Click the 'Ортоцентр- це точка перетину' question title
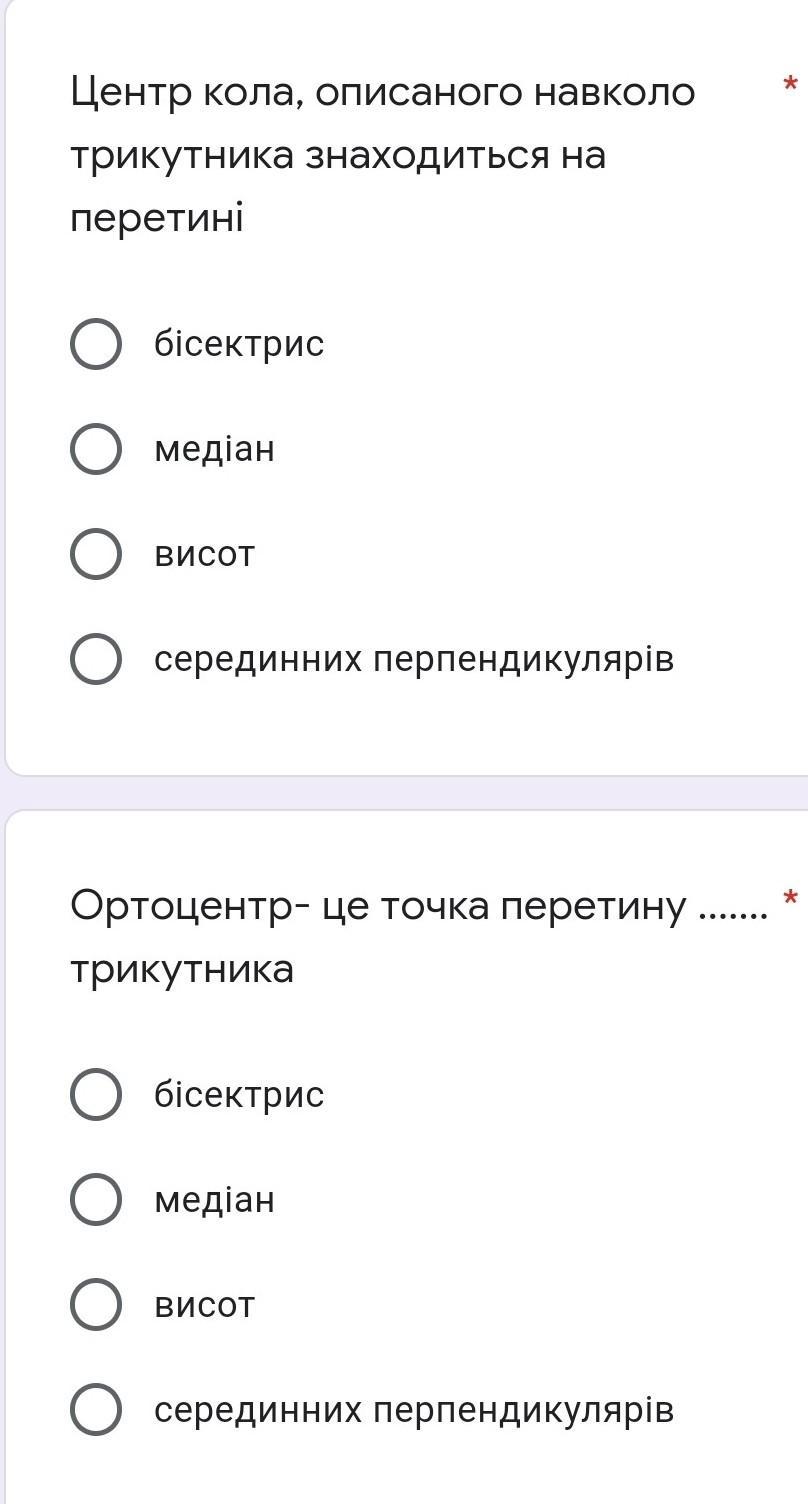This screenshot has width=808, height=1504. tap(380, 907)
